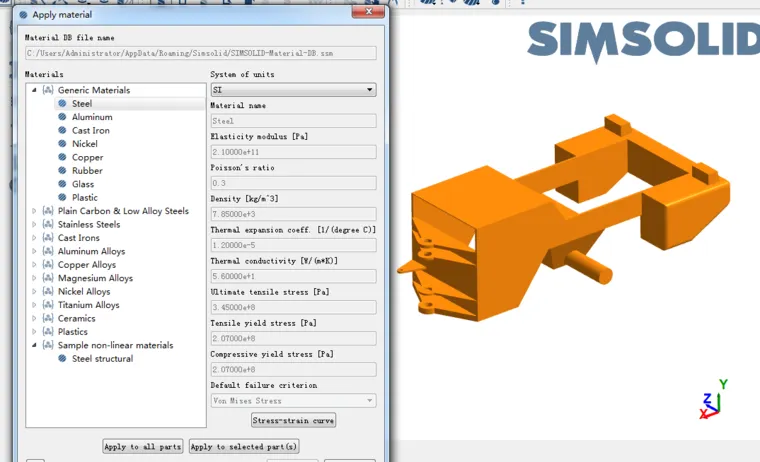760x462 pixels.
Task: Select Glass material
Action: 83,184
